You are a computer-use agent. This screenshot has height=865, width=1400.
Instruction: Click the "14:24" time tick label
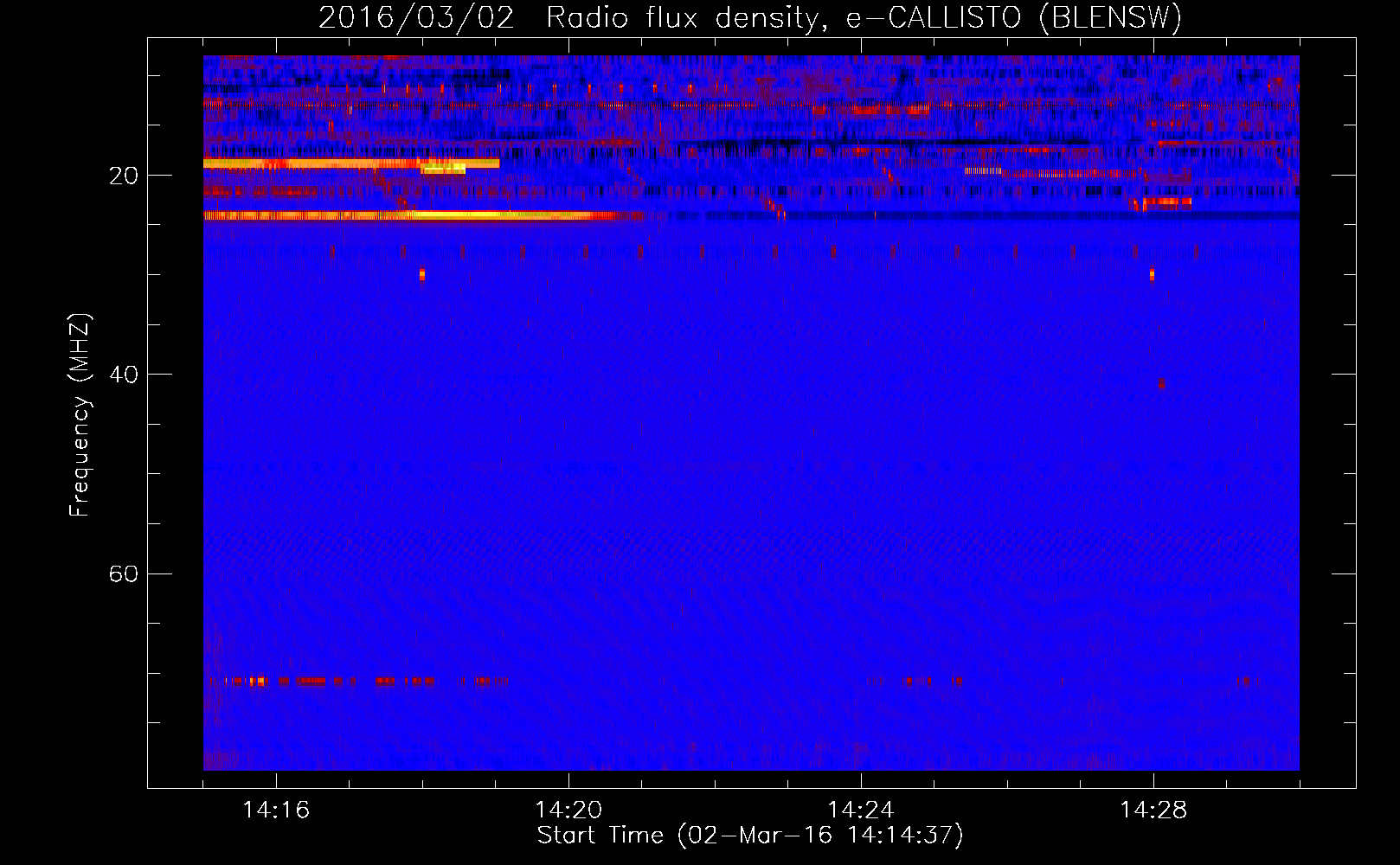pos(861,810)
